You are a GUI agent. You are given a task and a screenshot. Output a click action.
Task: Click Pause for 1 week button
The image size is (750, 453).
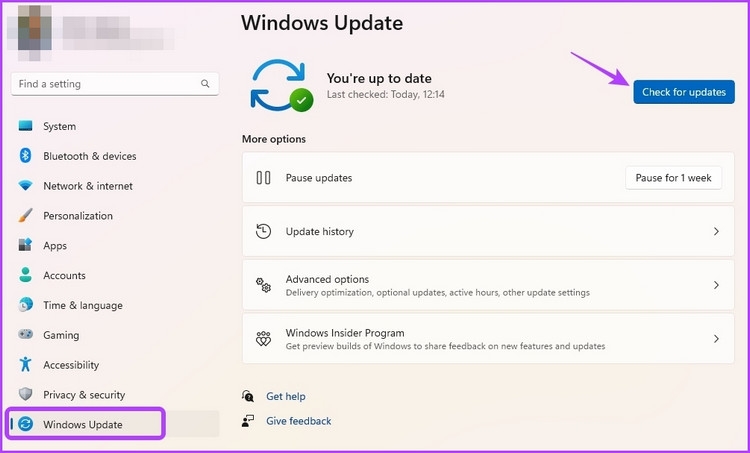pyautogui.click(x=673, y=177)
